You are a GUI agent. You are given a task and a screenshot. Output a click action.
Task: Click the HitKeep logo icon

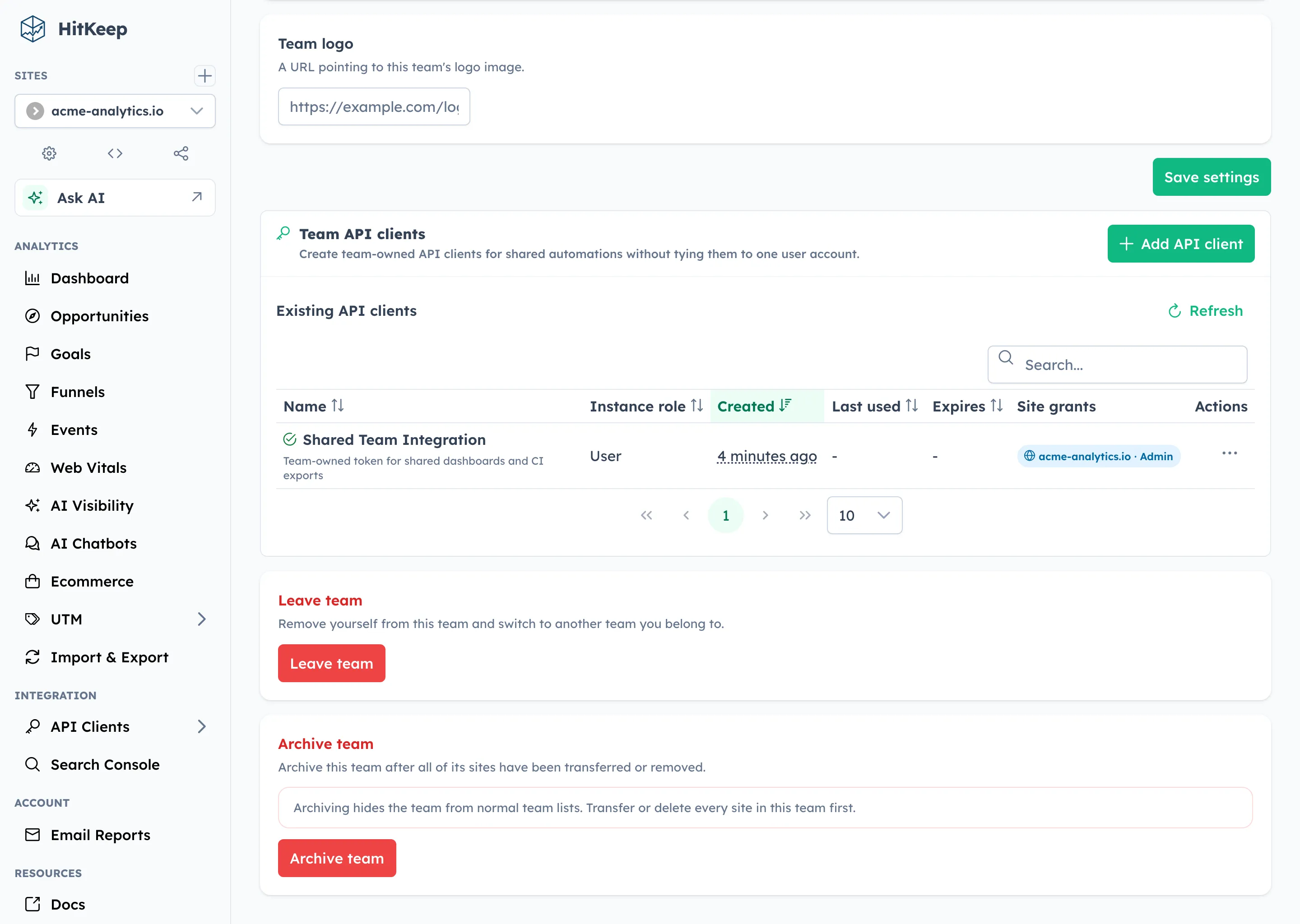32,28
